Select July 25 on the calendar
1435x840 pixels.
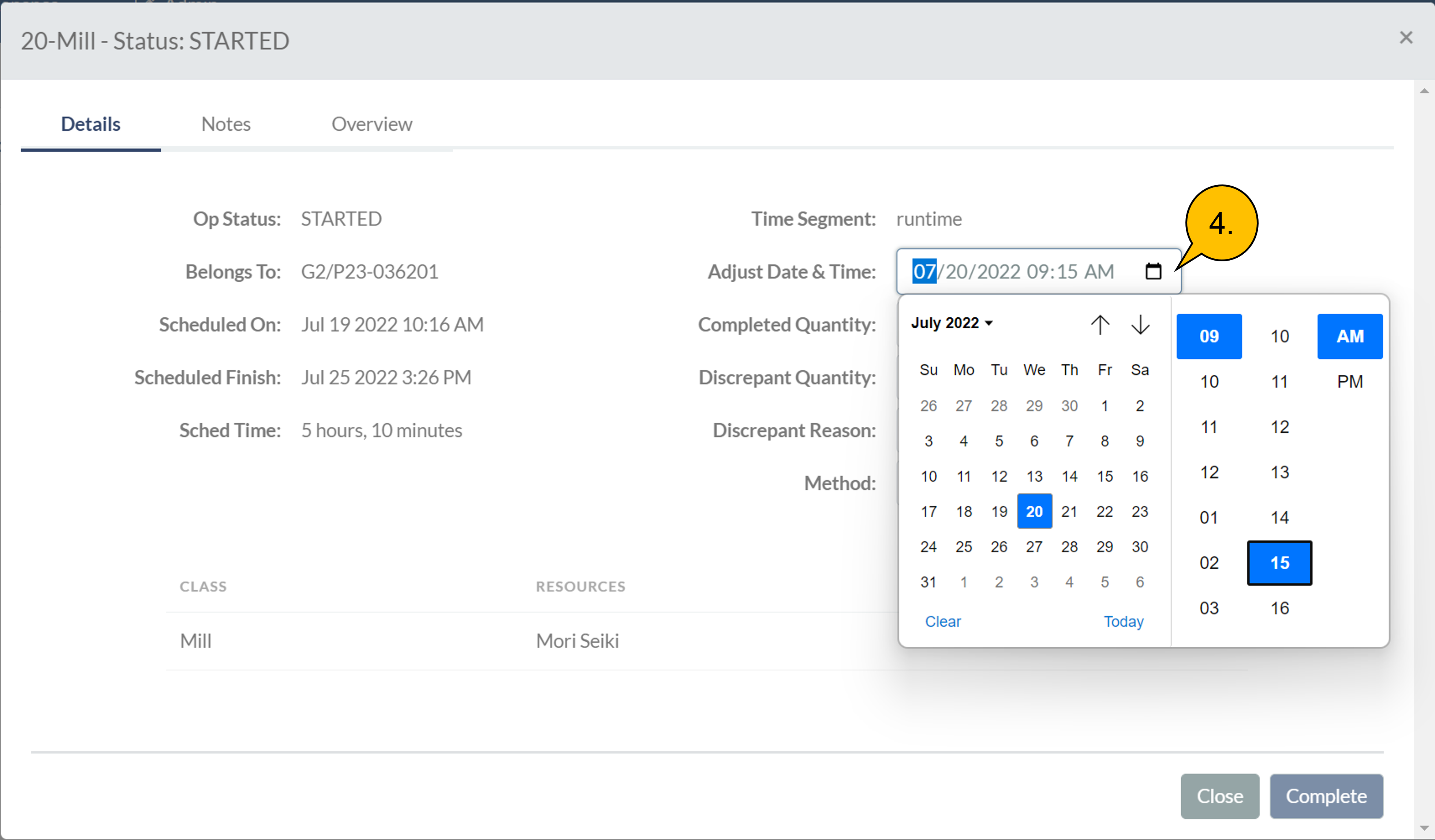(x=964, y=547)
